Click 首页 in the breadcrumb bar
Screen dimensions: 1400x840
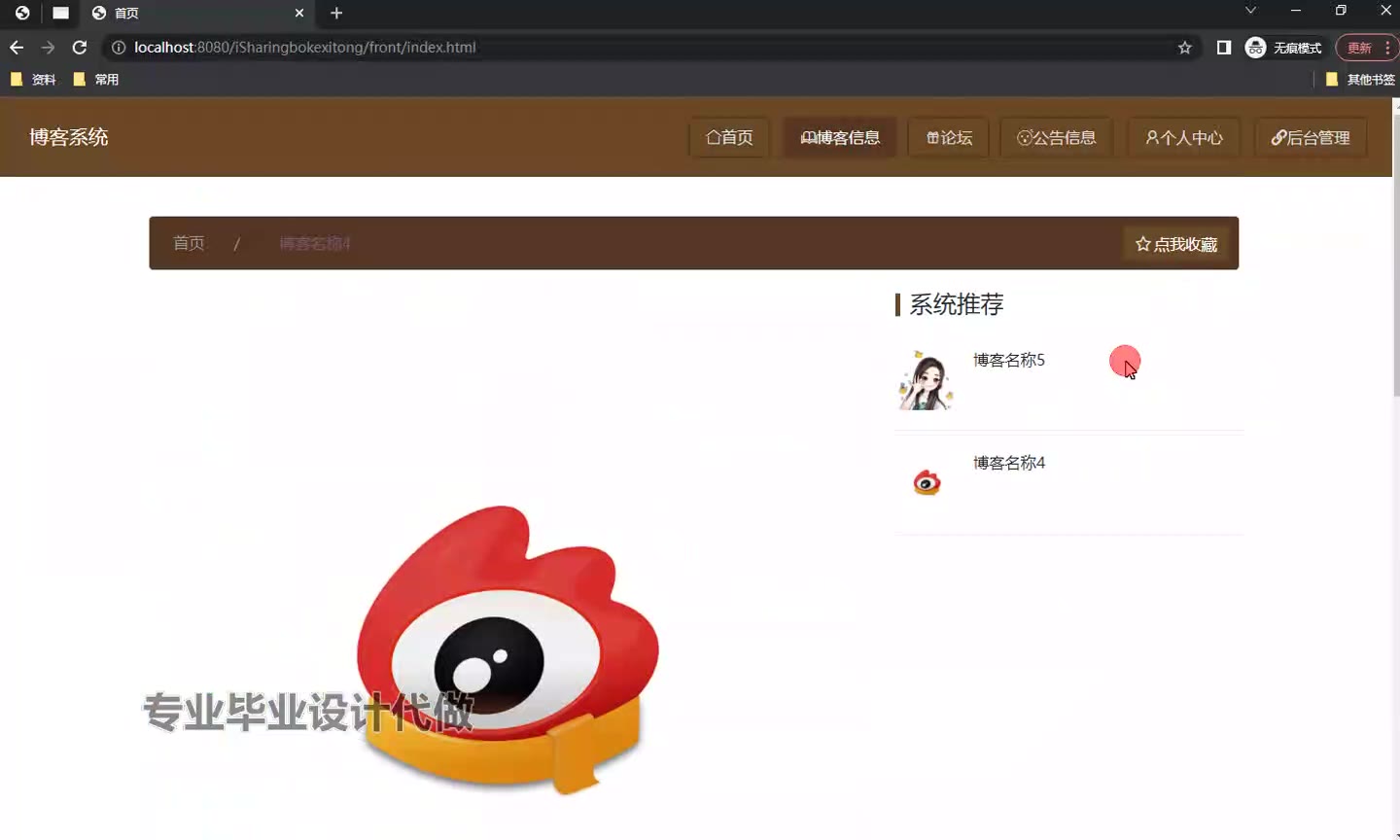coord(189,243)
